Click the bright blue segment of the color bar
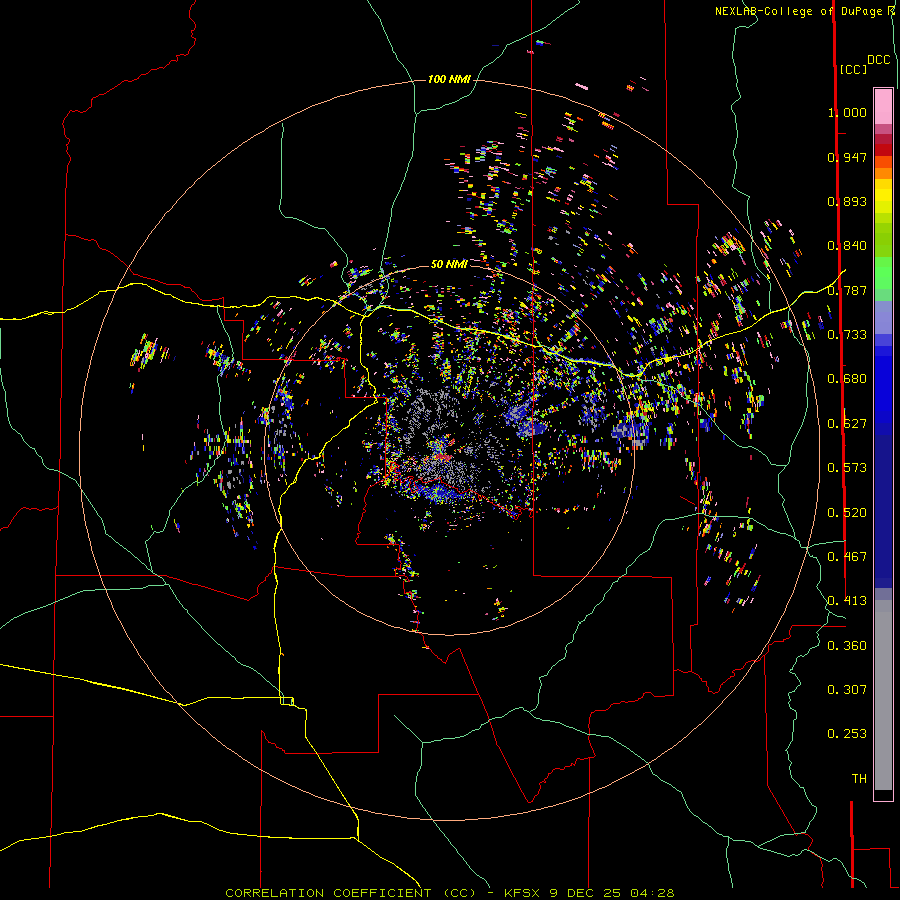The width and height of the screenshot is (900, 900). pyautogui.click(x=883, y=390)
